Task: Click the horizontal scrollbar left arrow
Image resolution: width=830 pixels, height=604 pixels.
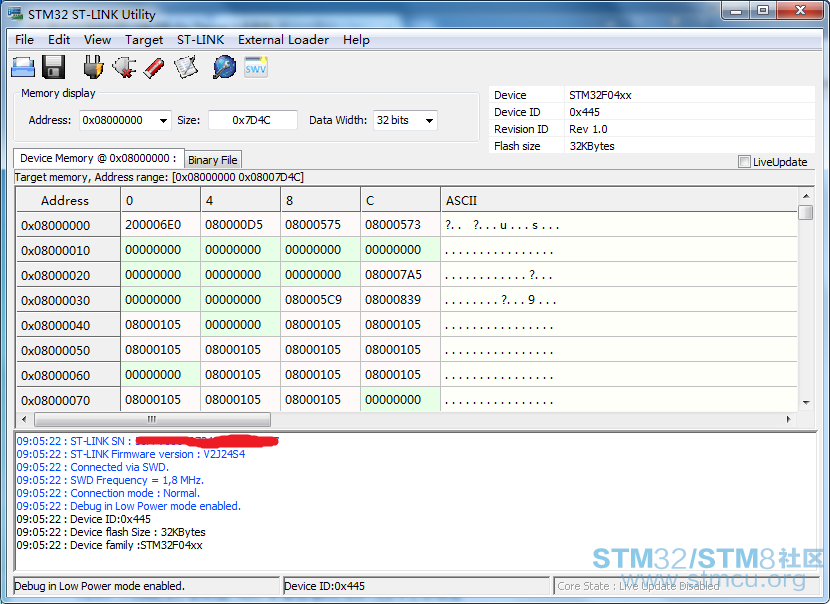Action: click(24, 419)
